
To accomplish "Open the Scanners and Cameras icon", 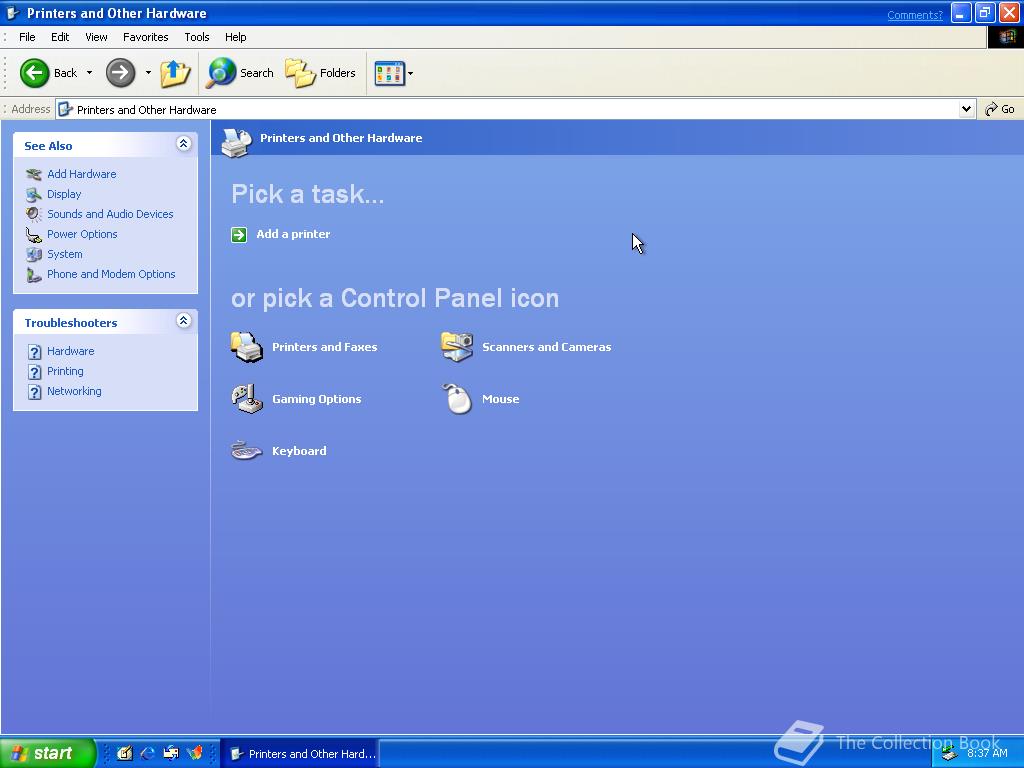I will [x=526, y=347].
